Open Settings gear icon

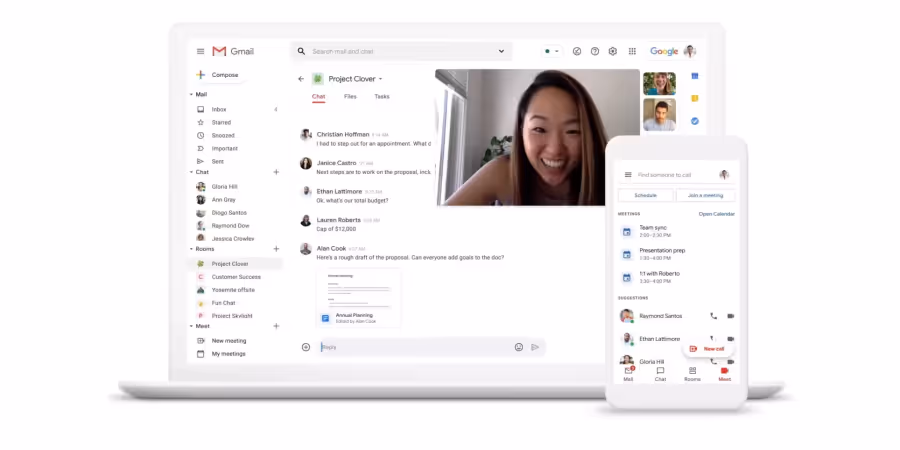[x=612, y=51]
